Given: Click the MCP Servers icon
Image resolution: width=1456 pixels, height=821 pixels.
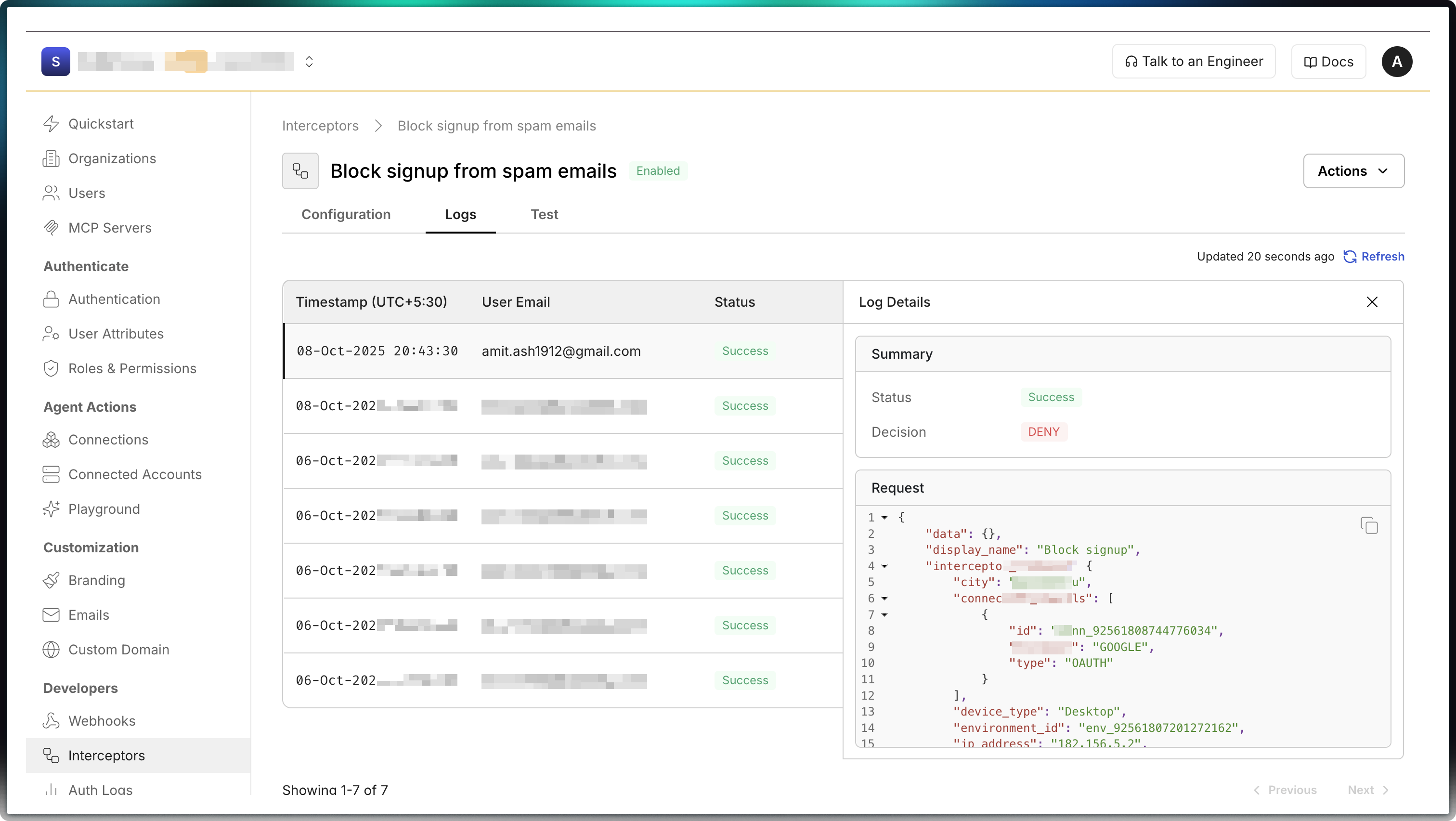Looking at the screenshot, I should tap(52, 228).
